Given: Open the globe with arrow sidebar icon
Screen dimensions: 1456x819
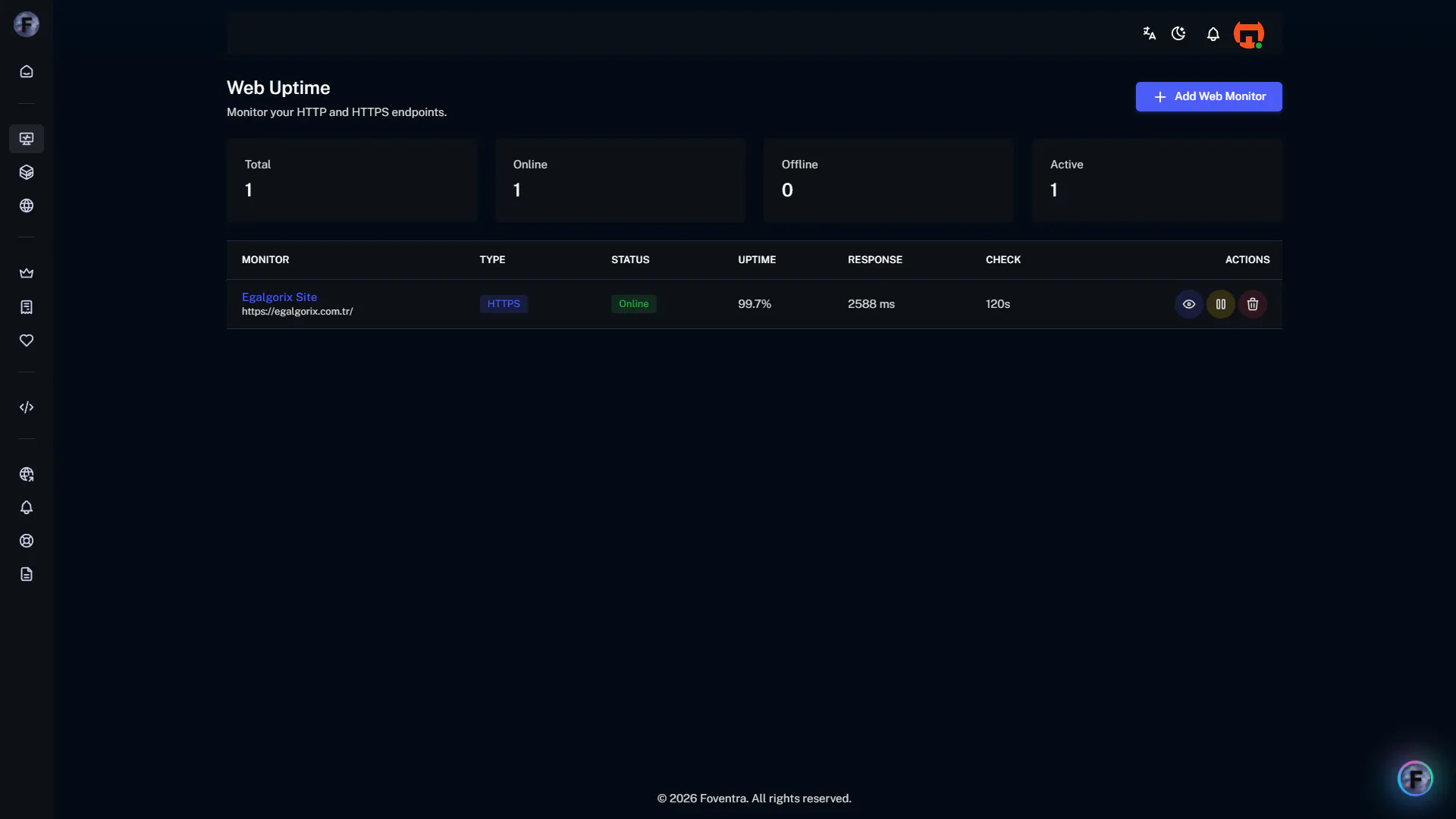Looking at the screenshot, I should [27, 474].
